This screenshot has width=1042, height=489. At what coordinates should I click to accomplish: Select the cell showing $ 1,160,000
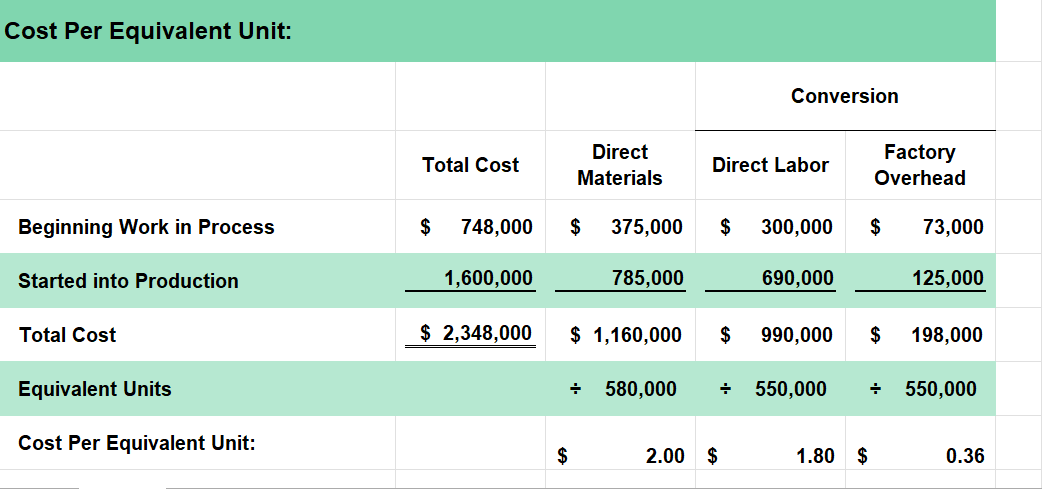click(620, 334)
